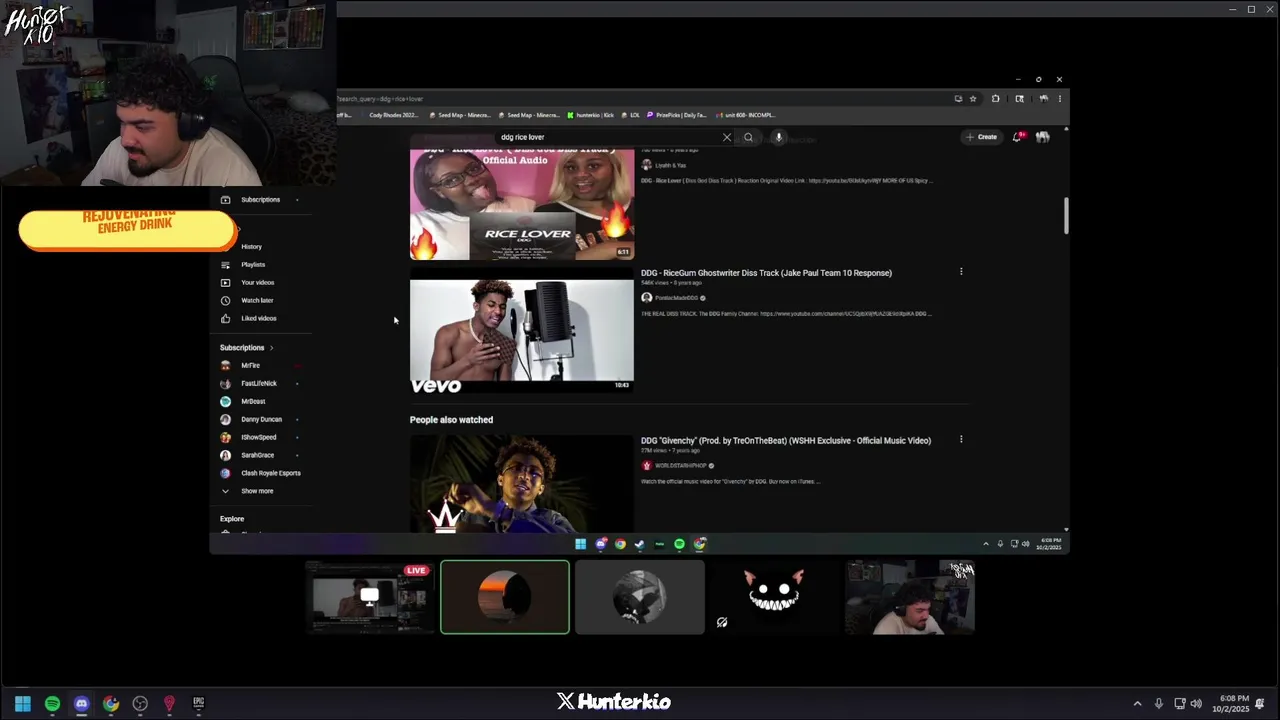This screenshot has height=720, width=1280.
Task: Open the browser three-dot menu
Action: (x=1059, y=99)
